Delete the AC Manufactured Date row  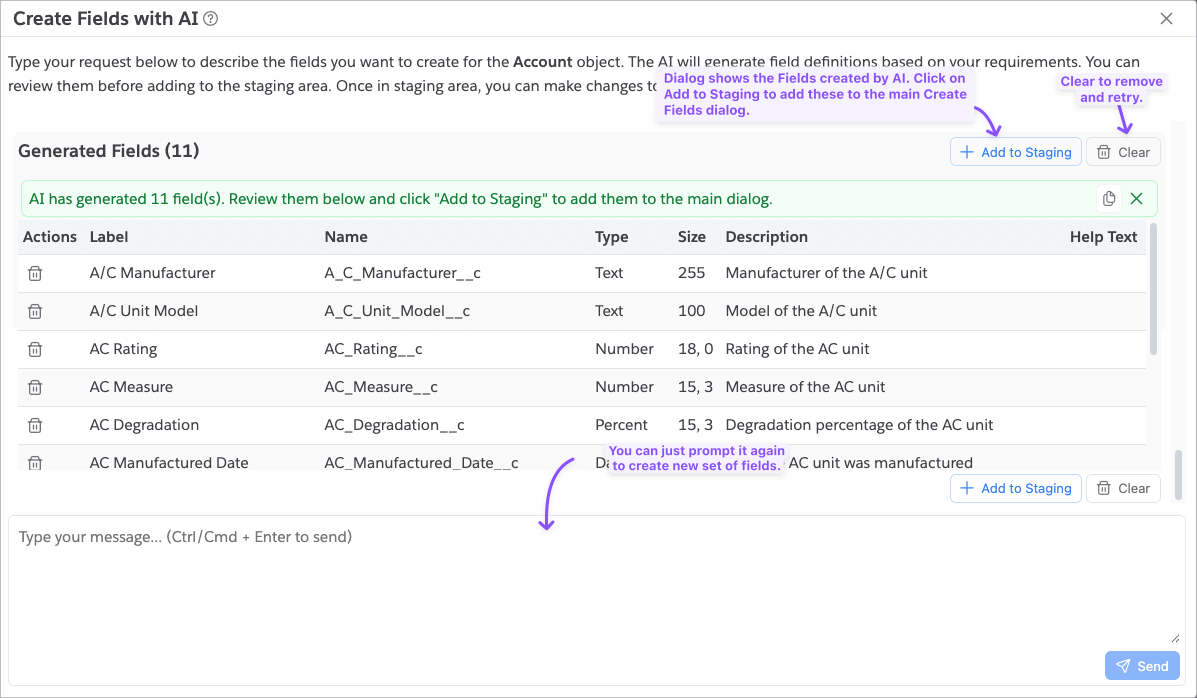(x=35, y=462)
